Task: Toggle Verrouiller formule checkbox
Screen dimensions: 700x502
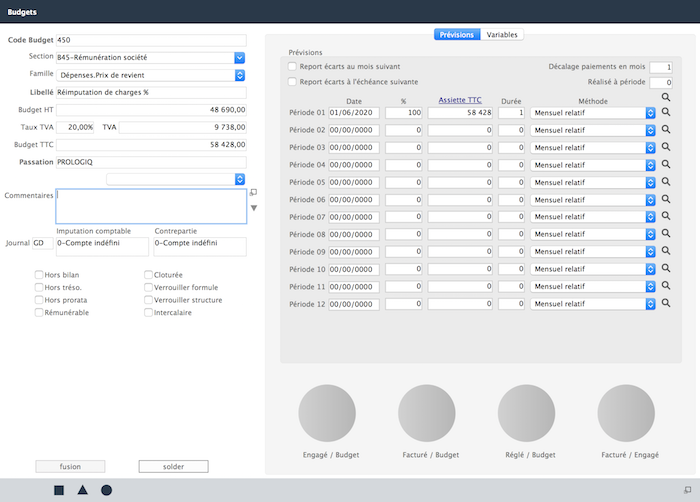Action: click(x=149, y=287)
